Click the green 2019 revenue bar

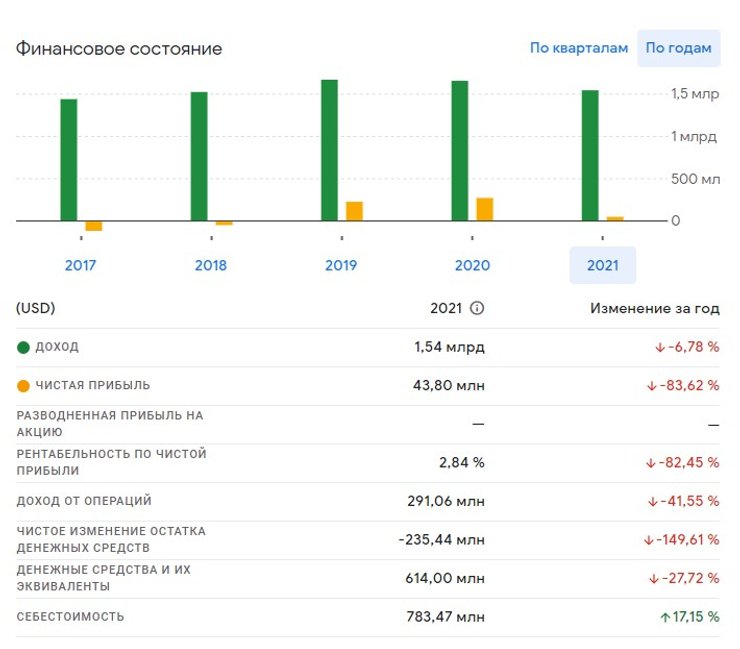coord(329,150)
